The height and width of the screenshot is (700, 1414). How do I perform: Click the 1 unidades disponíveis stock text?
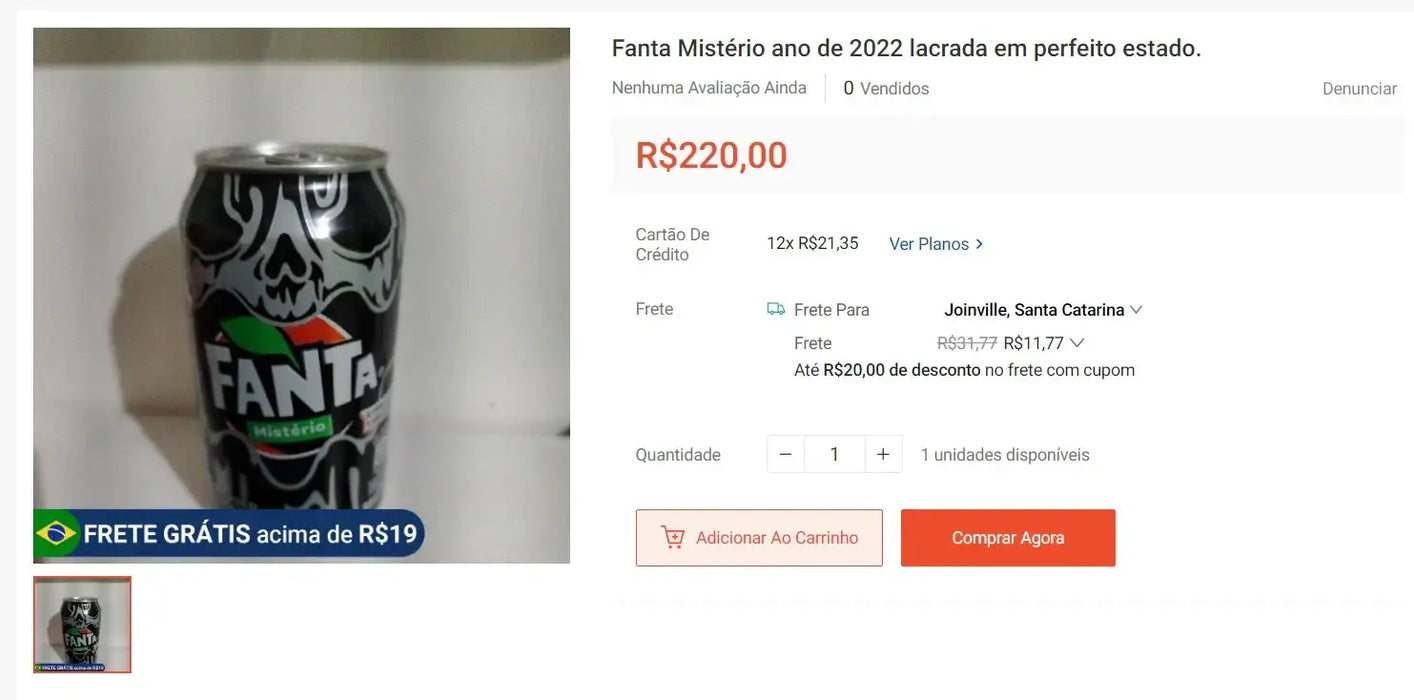click(1005, 455)
